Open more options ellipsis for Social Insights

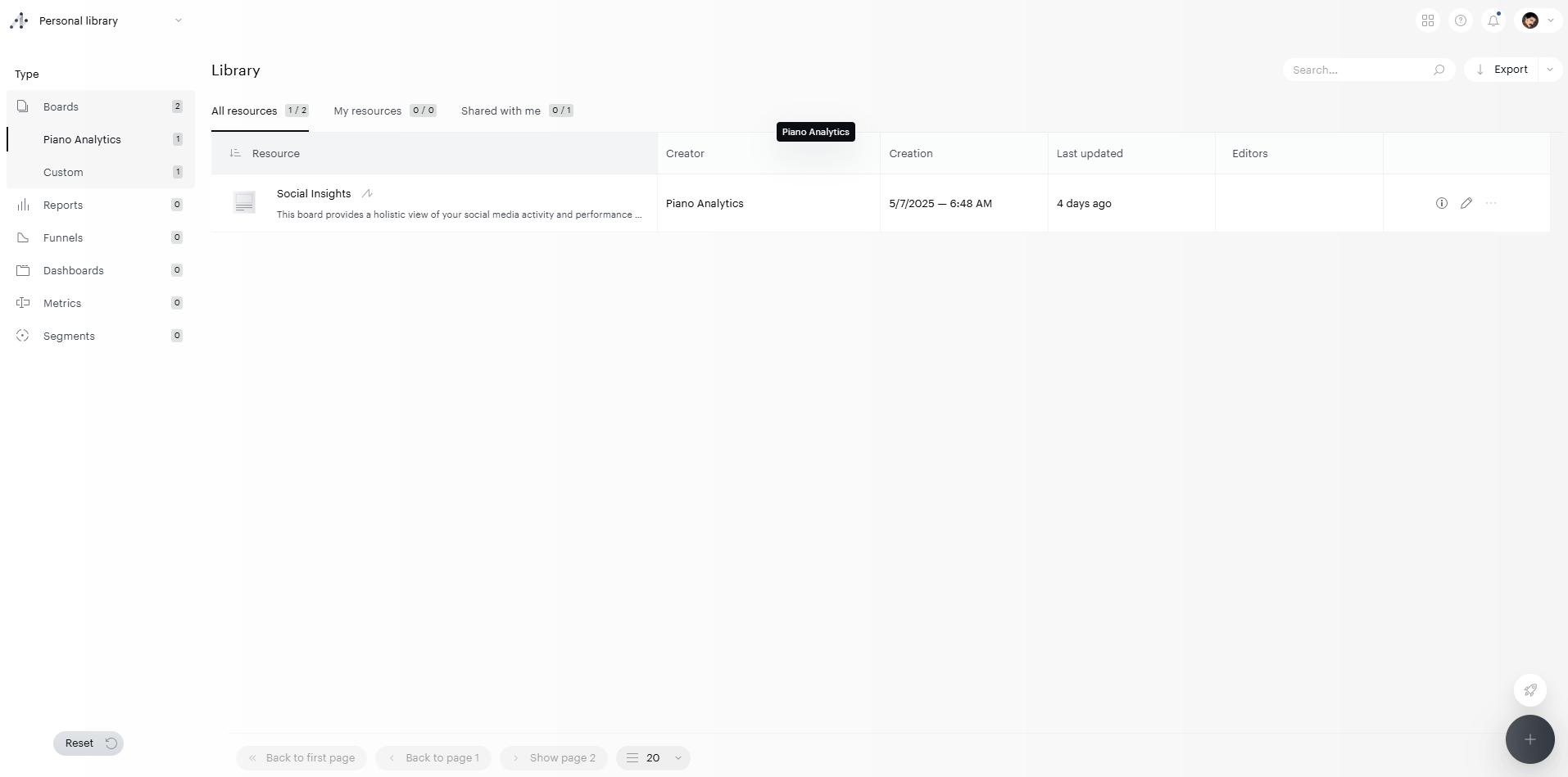(1491, 203)
